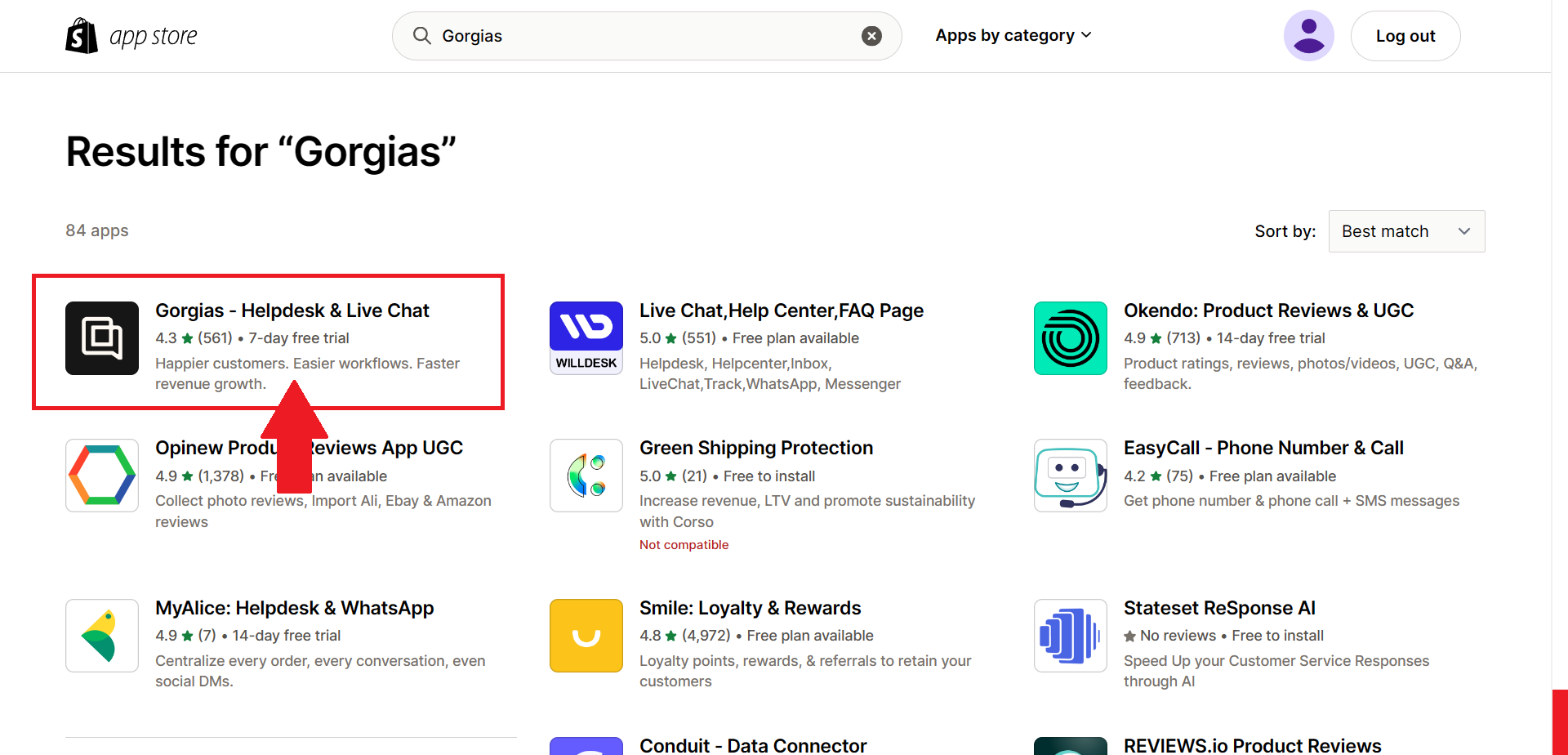Click MyAlice 4.9 rating with 7 reviews
Viewport: 1568px width, 755px height.
pos(186,636)
